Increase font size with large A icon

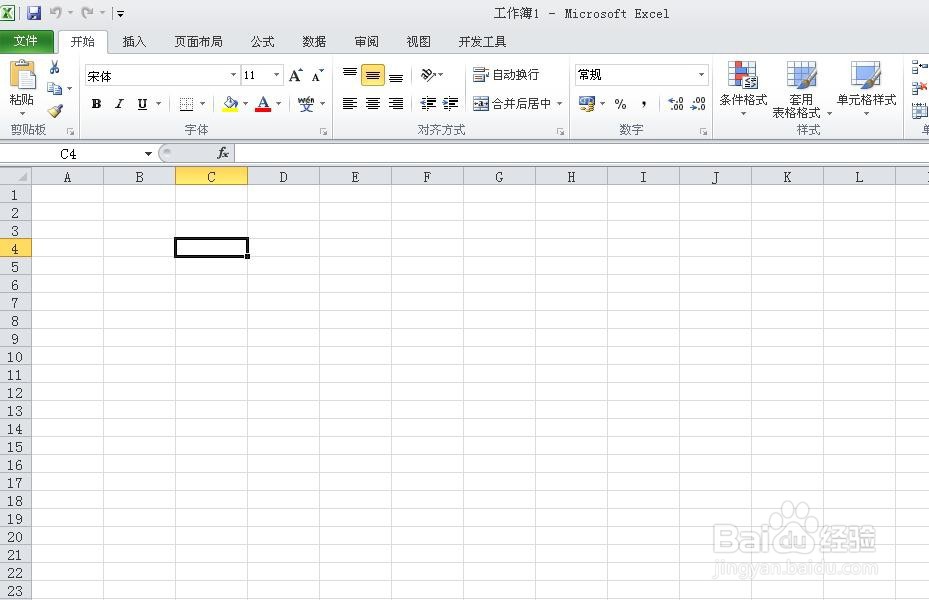(295, 75)
